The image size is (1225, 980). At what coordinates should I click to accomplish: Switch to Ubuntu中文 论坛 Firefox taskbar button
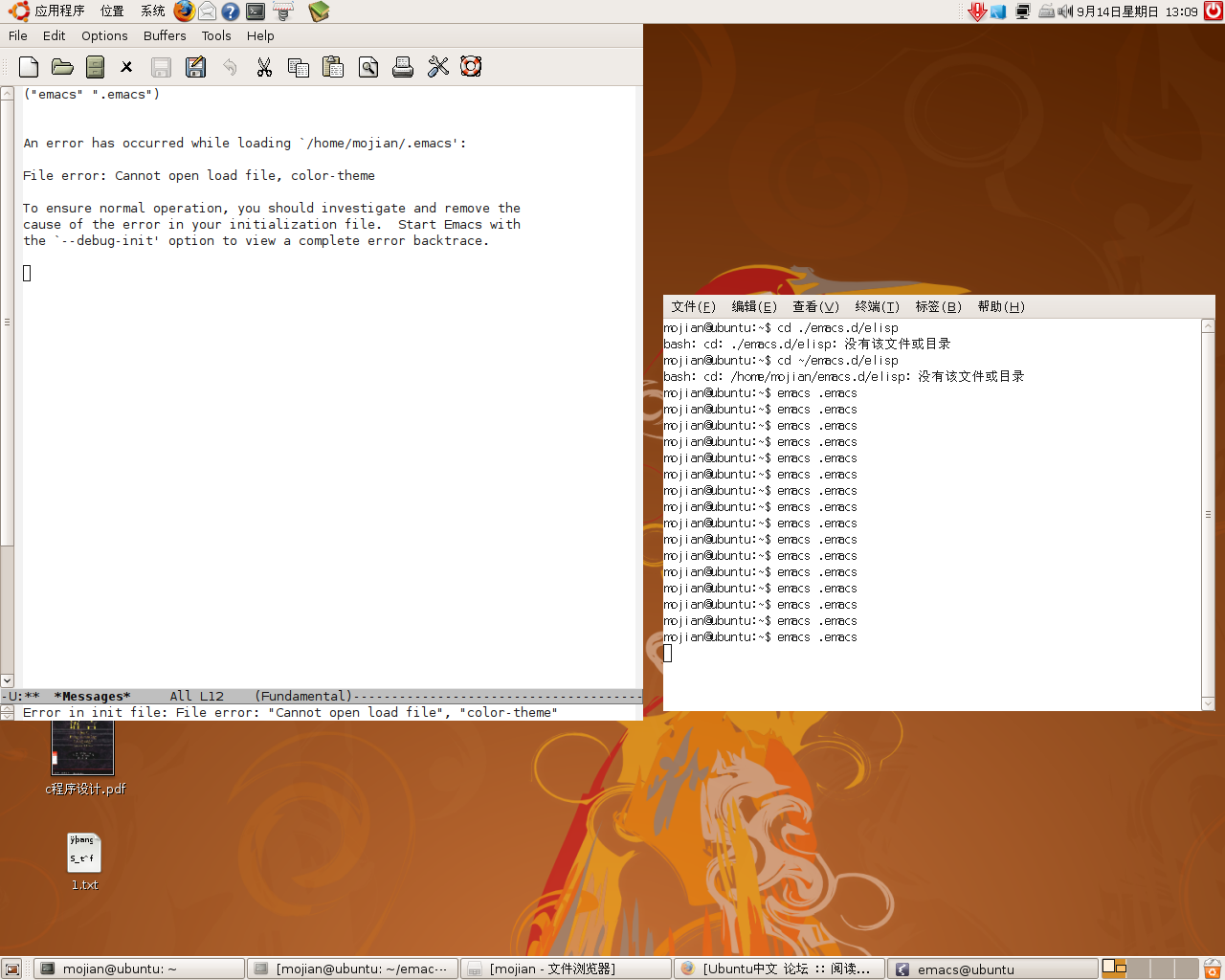[x=779, y=969]
